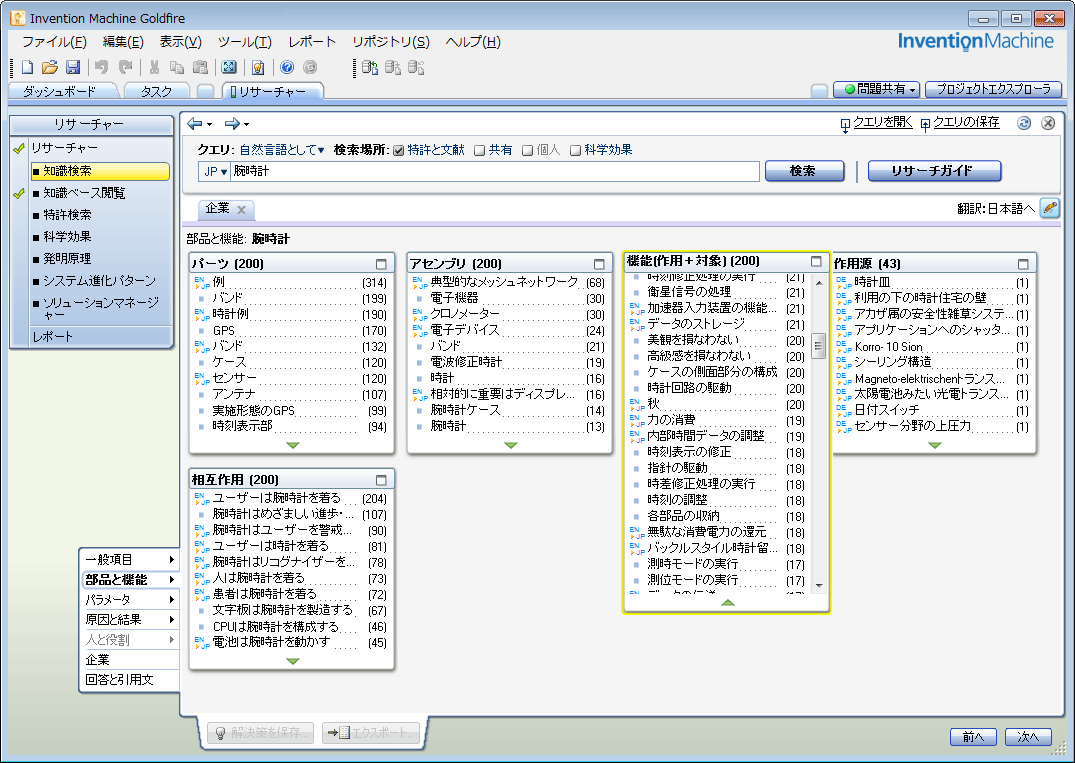Click the second repository database icon
Viewport: 1075px width, 763px height.
[x=393, y=67]
